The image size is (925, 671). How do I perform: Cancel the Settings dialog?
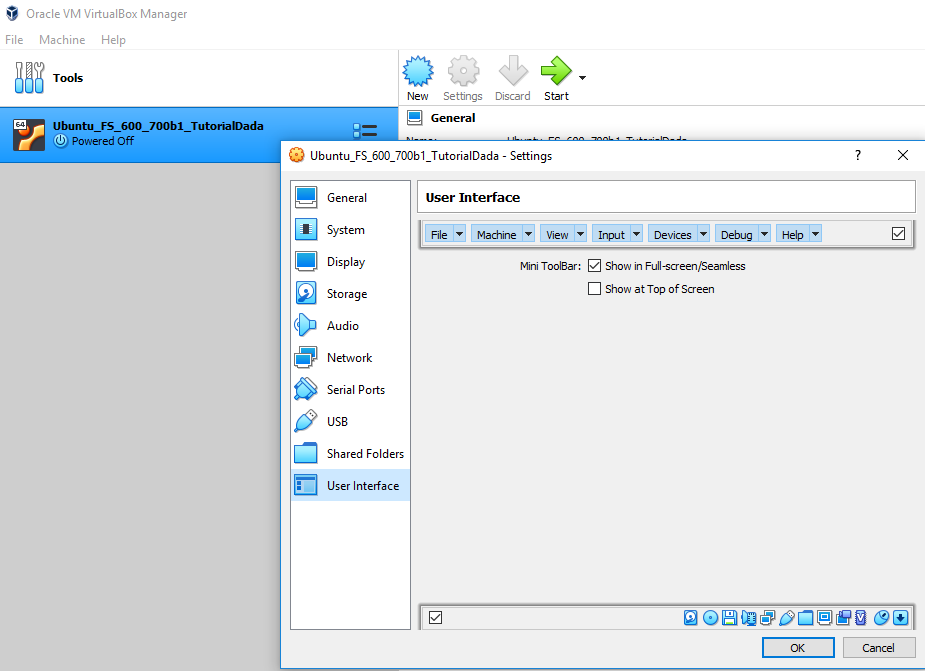click(878, 648)
